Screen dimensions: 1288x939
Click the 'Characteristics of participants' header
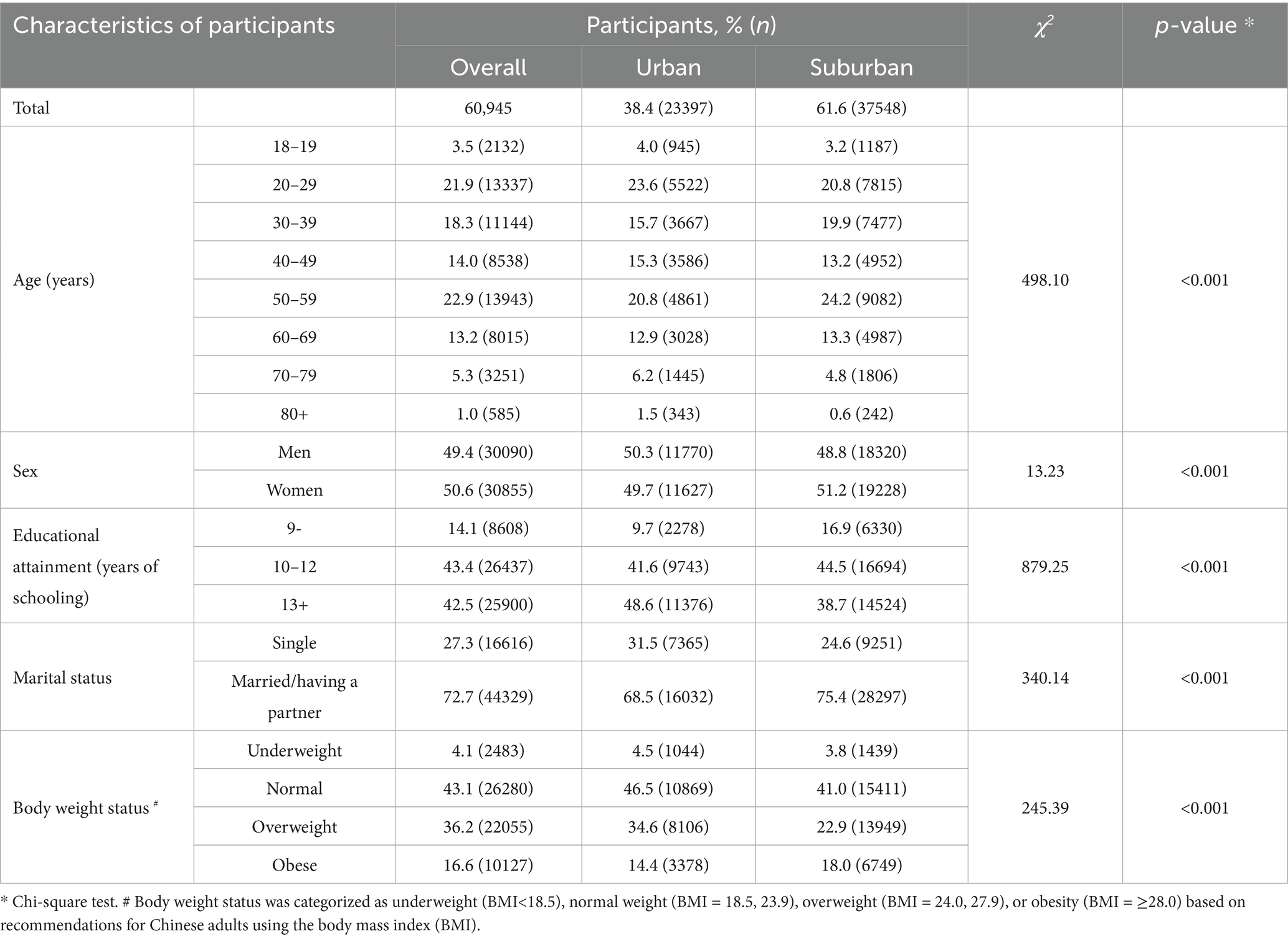click(x=174, y=26)
